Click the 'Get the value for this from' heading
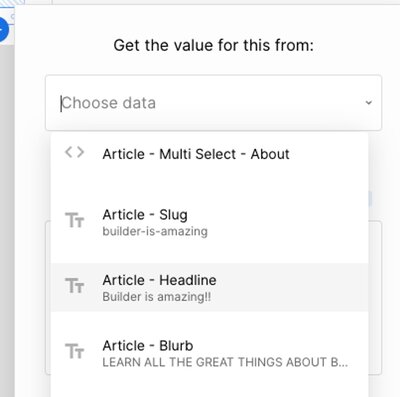This screenshot has width=400, height=397. (x=214, y=45)
